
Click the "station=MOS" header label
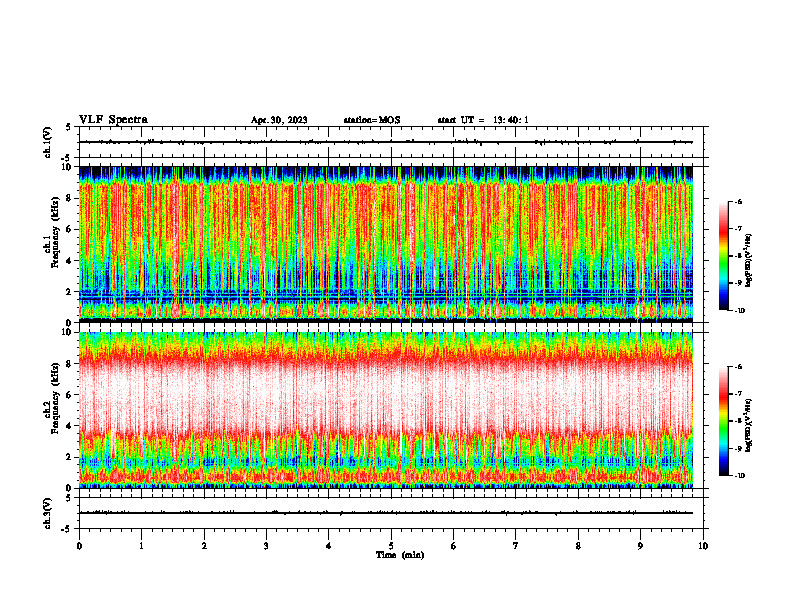click(372, 120)
